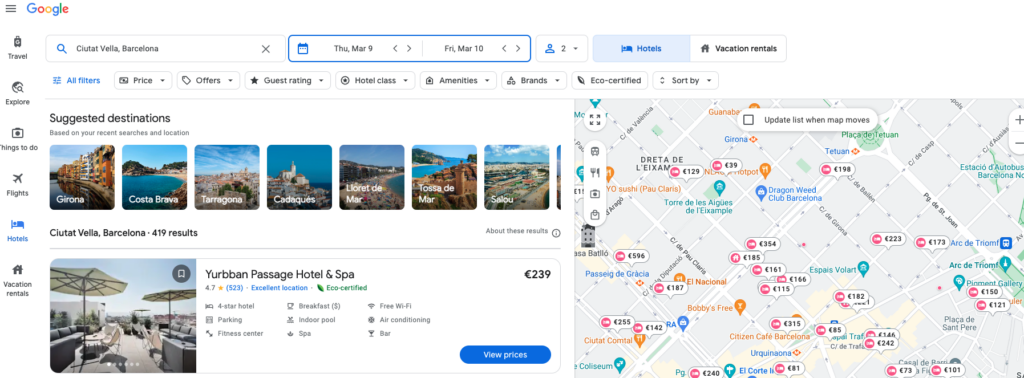This screenshot has height=378, width=1024.
Task: Expand the Hotel class dropdown
Action: (375, 80)
